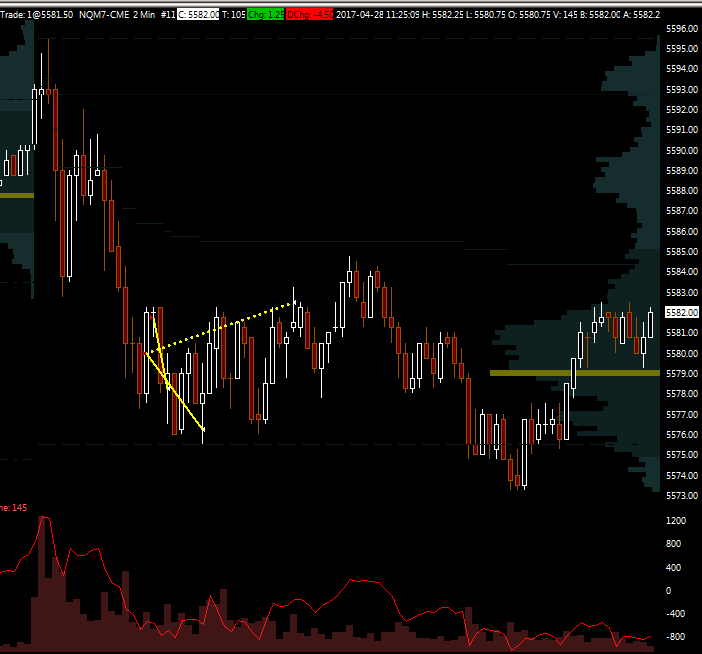Viewport: 702px width, 654px height.
Task: Click the red 'DChg: -4.50' box
Action: click(310, 15)
